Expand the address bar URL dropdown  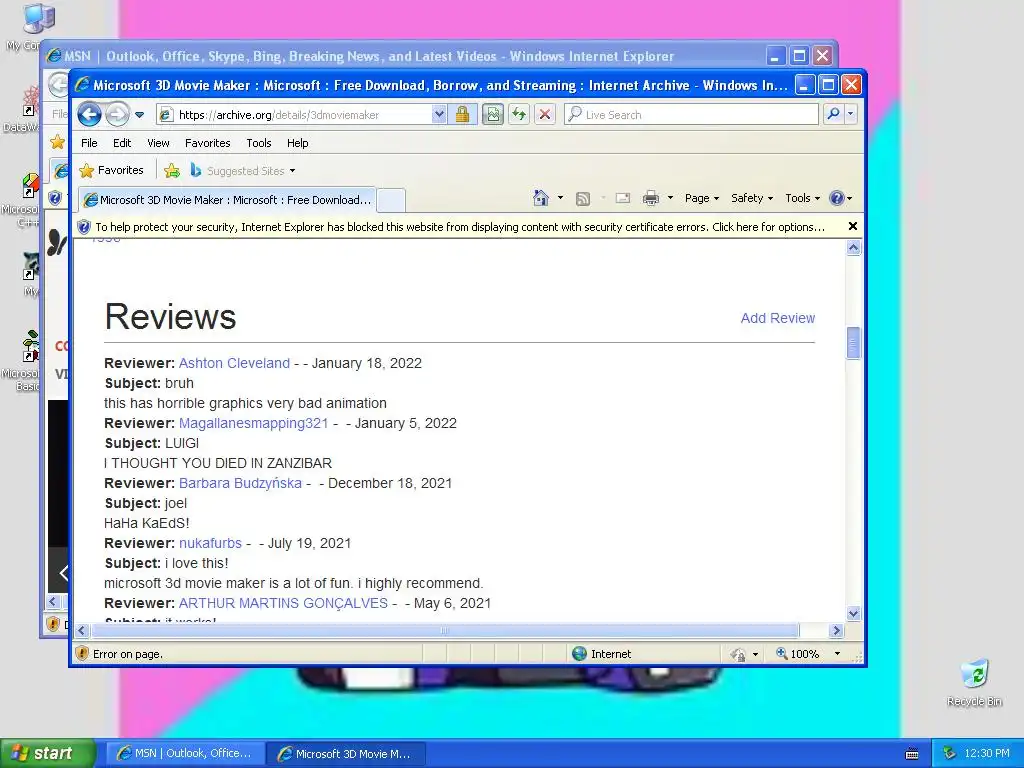point(440,115)
